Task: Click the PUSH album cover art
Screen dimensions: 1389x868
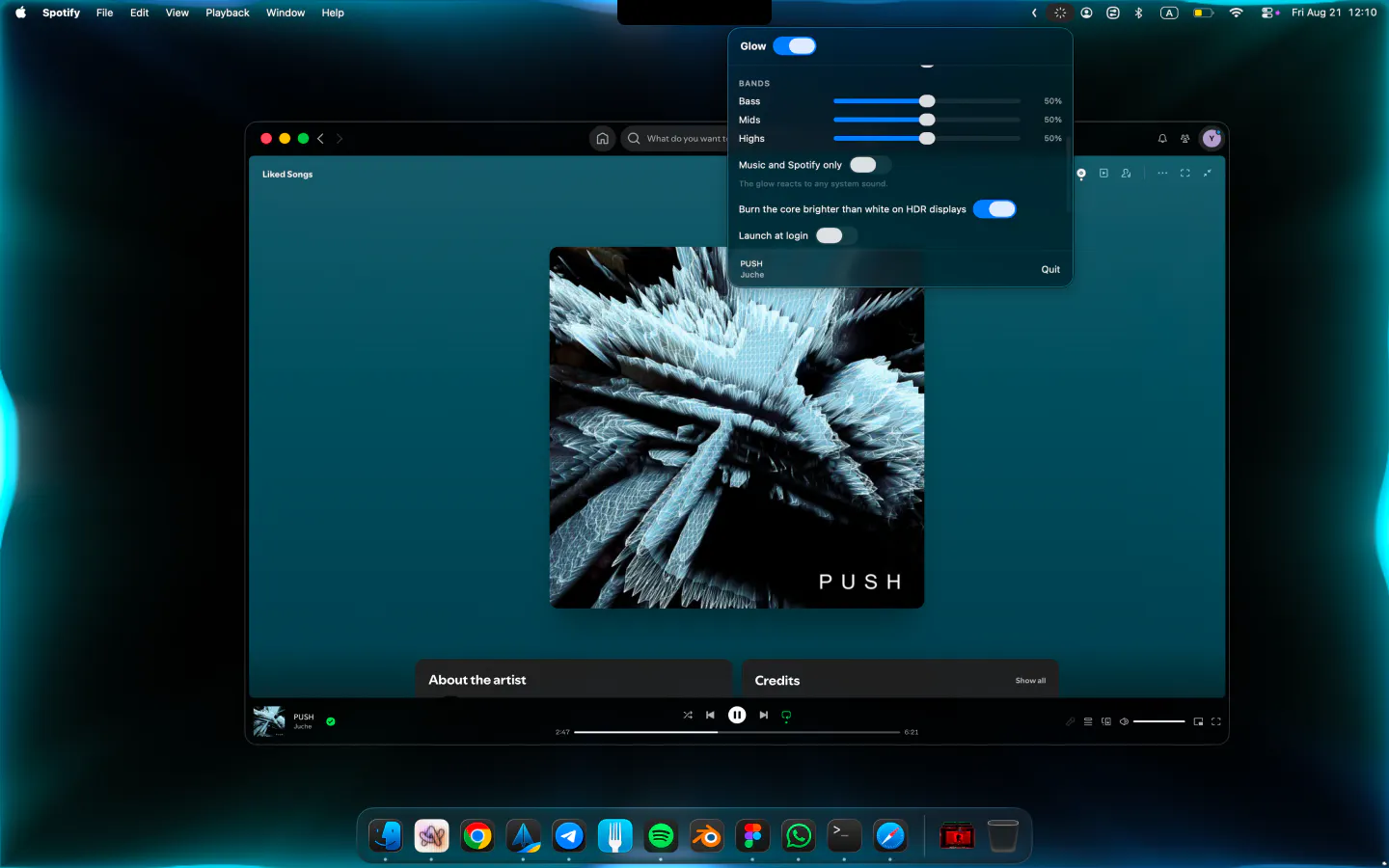Action: pyautogui.click(x=737, y=427)
